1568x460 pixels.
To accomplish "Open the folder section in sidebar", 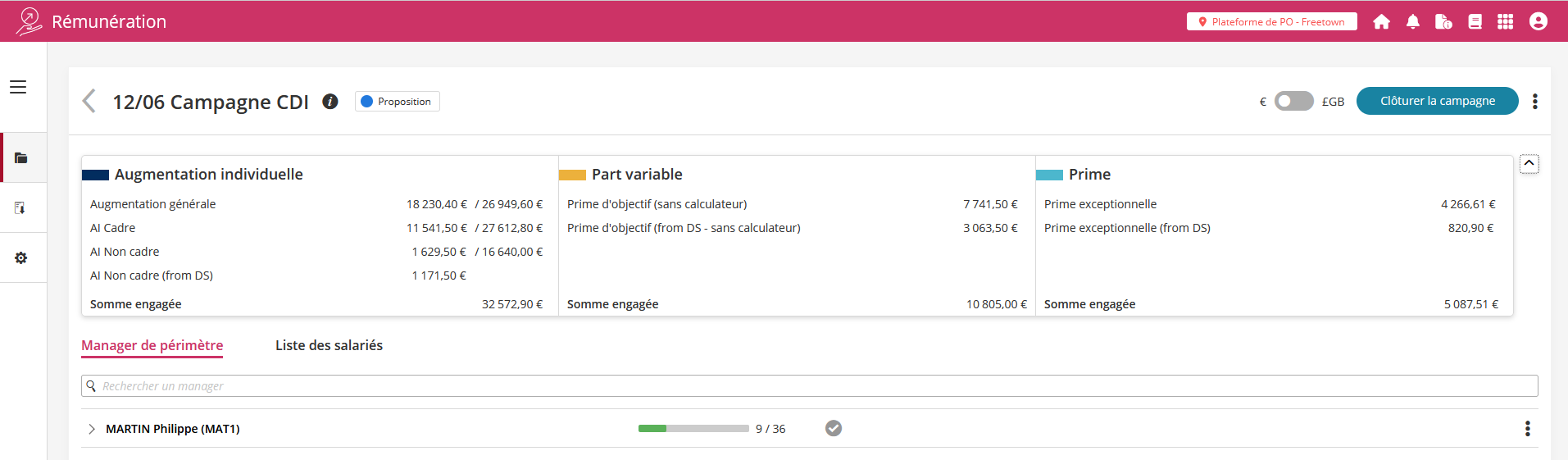I will click(x=21, y=158).
